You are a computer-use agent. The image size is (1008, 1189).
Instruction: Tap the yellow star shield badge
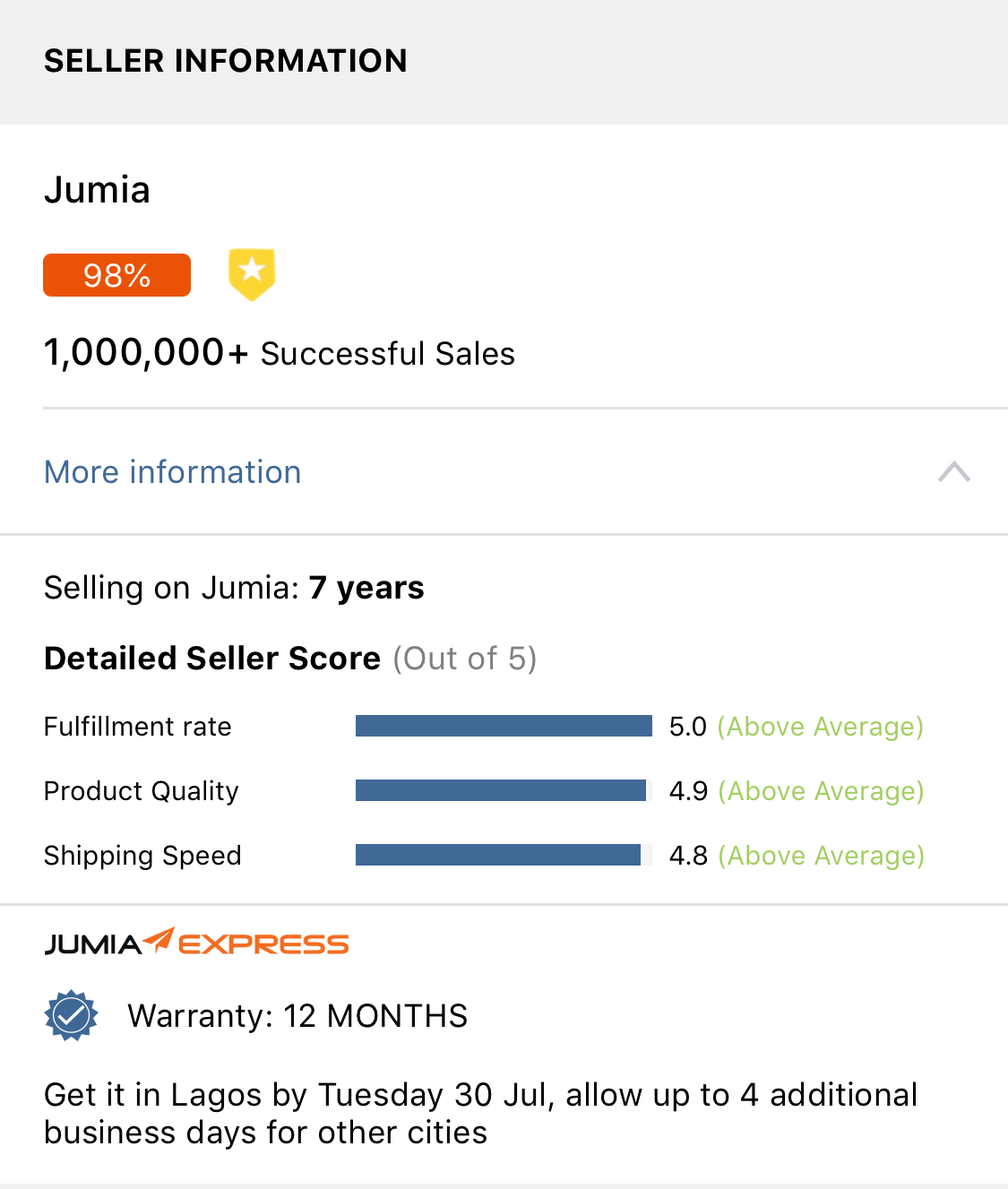point(252,274)
